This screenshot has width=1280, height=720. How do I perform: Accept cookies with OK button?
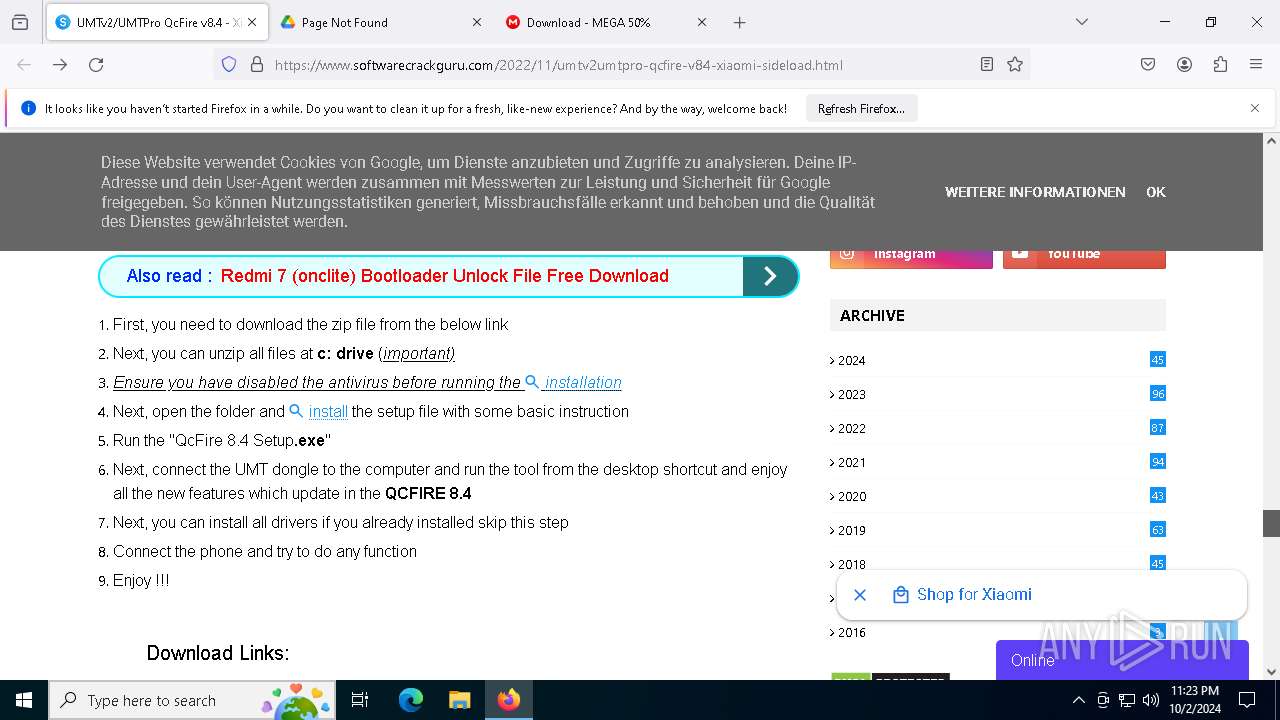(x=1156, y=192)
